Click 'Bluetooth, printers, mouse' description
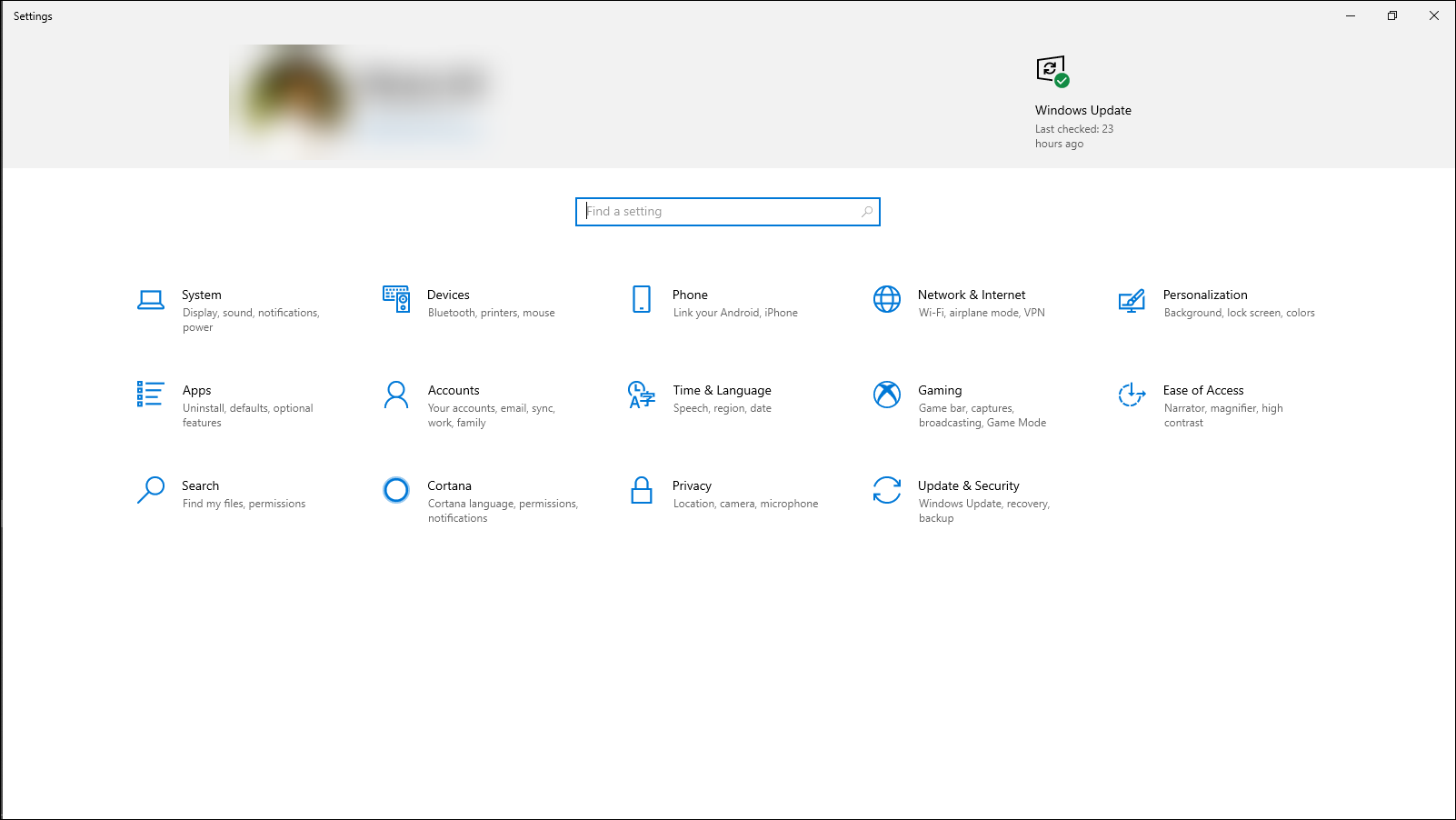 click(492, 313)
